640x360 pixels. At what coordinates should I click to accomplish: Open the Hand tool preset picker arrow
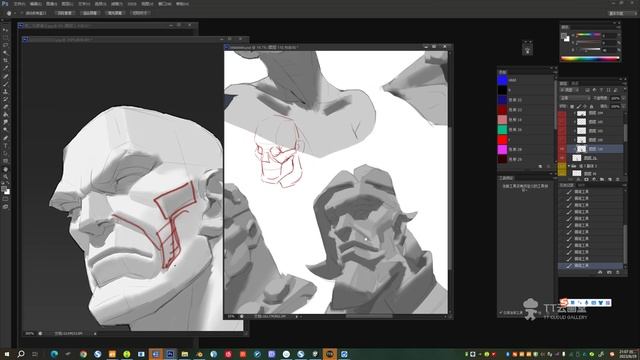[15, 13]
